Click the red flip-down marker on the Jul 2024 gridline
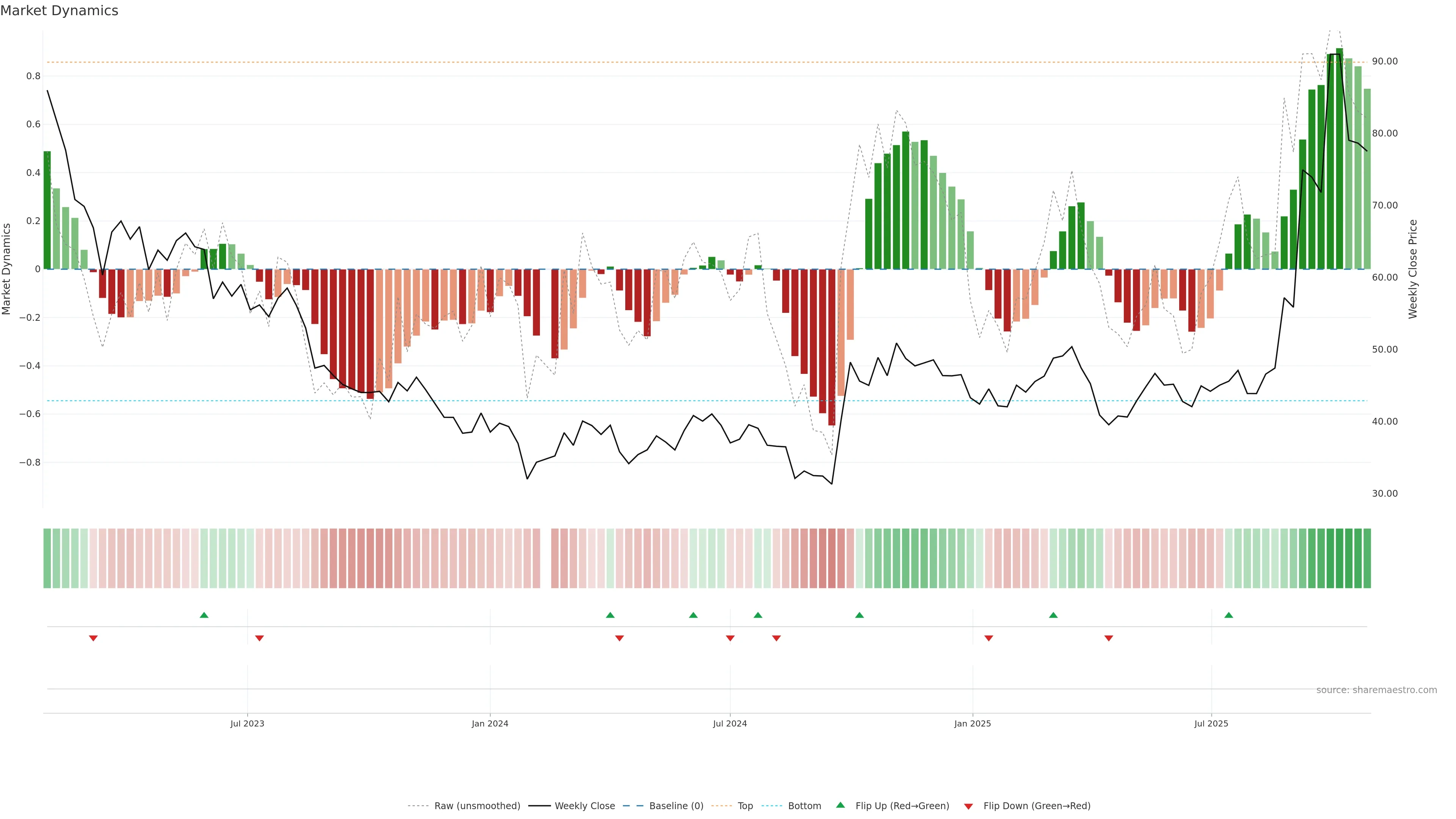The width and height of the screenshot is (1456, 819). [x=730, y=638]
